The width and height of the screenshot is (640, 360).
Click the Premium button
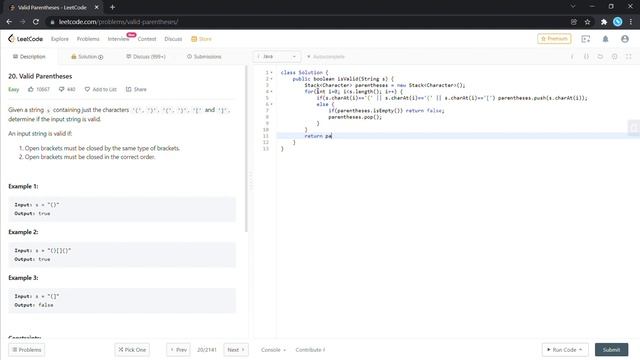coord(554,39)
